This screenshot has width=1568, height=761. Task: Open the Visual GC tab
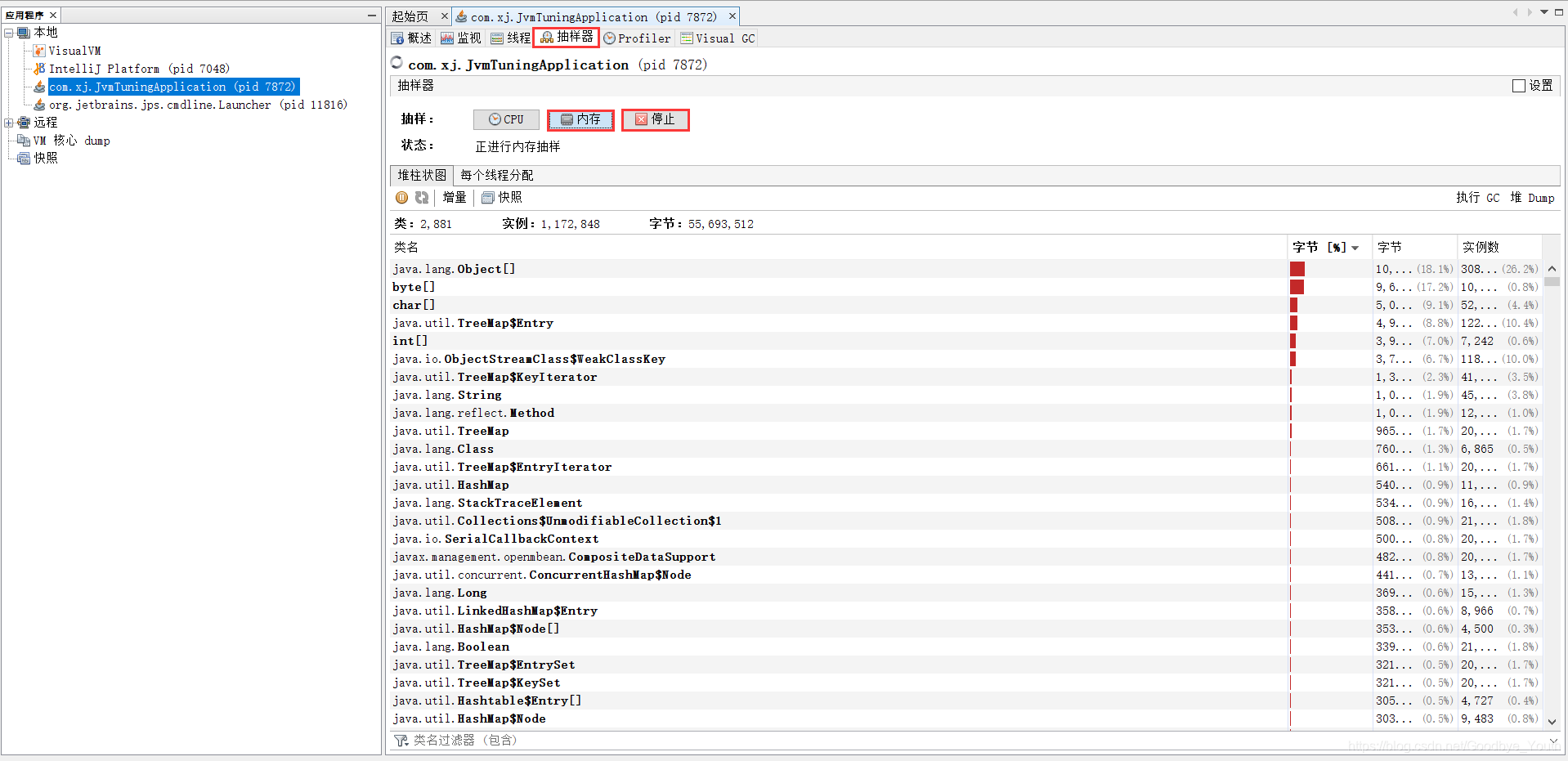(x=718, y=38)
